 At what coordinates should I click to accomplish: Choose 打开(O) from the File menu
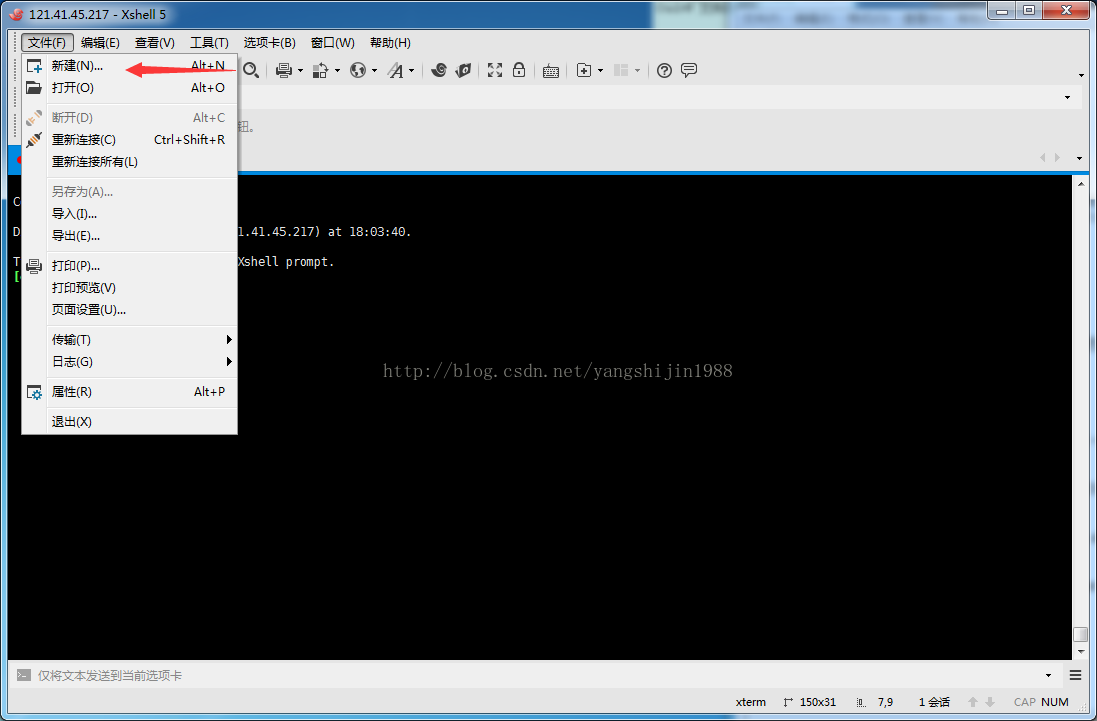(x=130, y=87)
